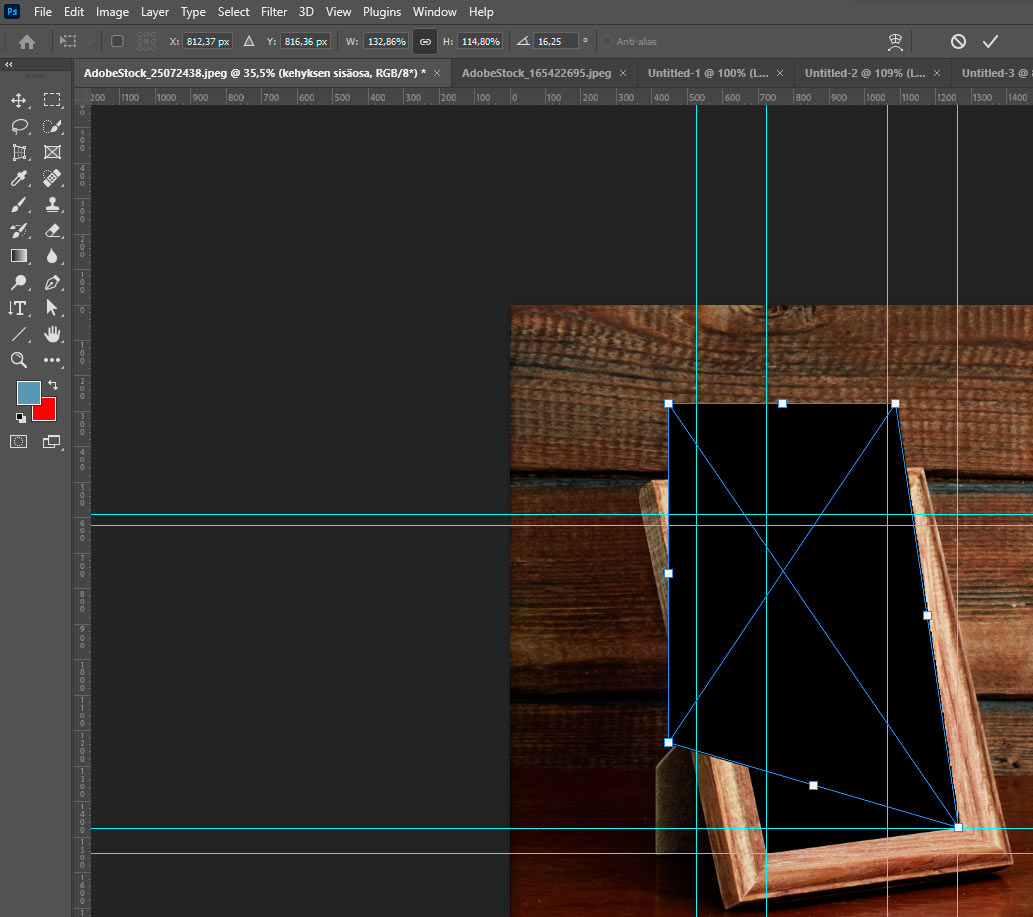
Task: Commit transform with the checkmark
Action: point(990,42)
